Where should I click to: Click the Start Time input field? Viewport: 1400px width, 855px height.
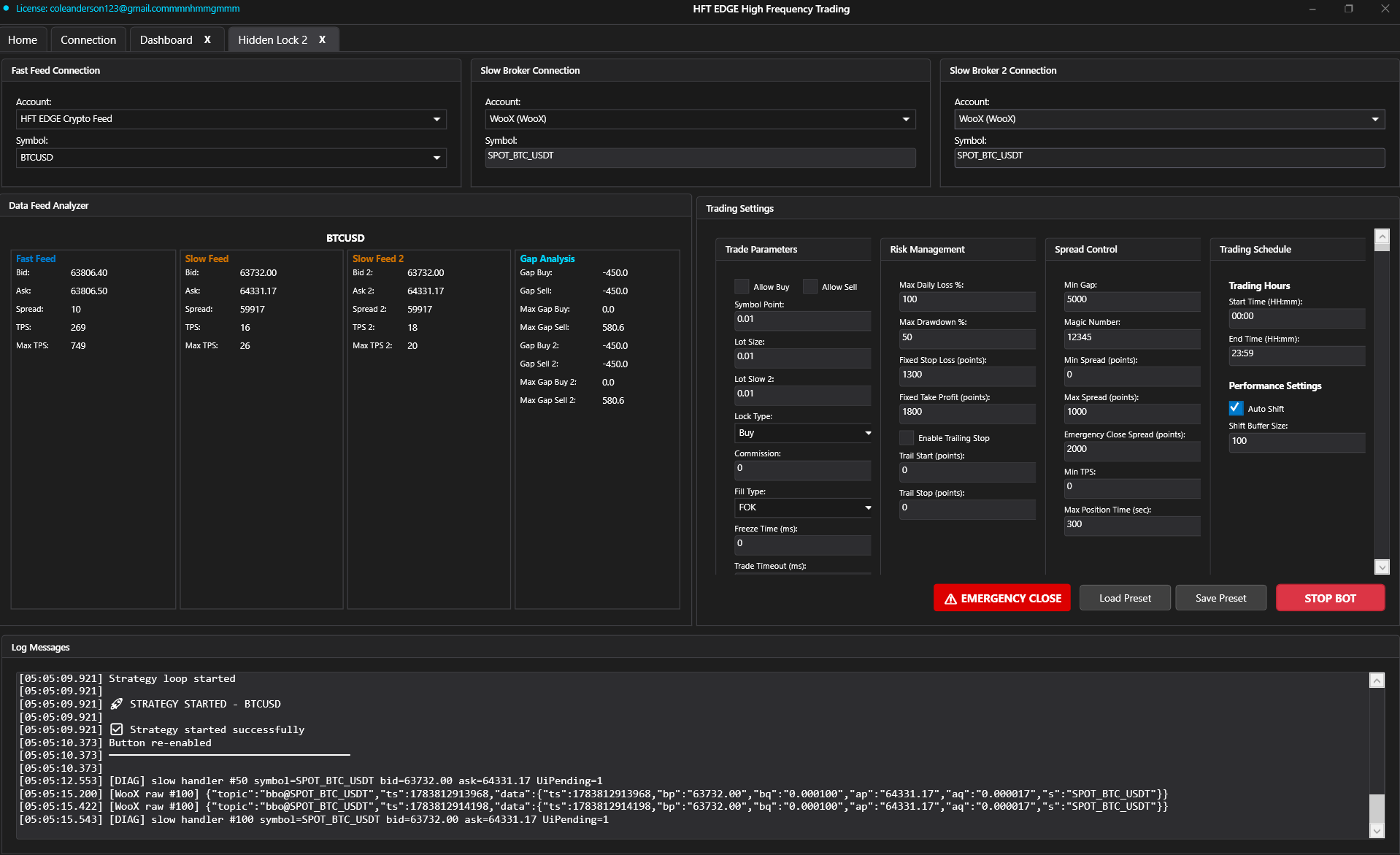click(1296, 317)
